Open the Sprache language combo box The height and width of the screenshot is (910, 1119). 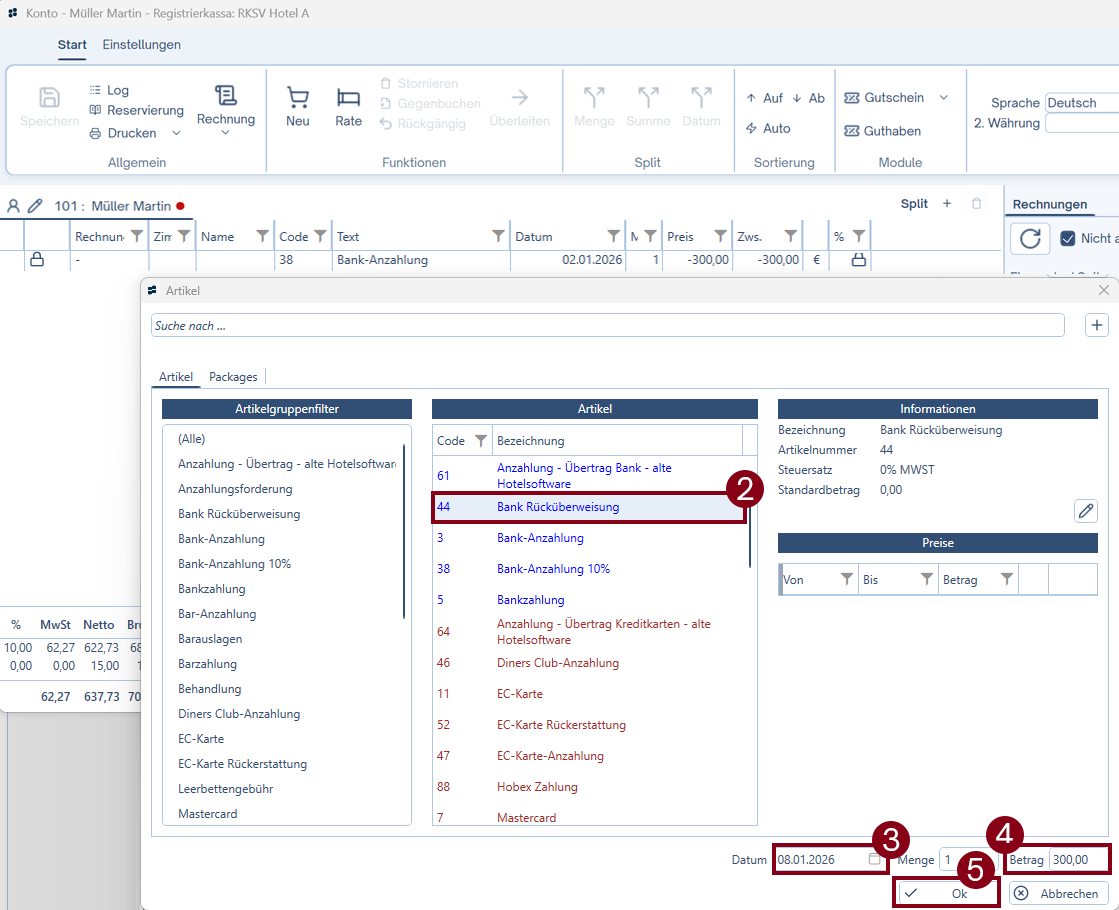(1080, 103)
